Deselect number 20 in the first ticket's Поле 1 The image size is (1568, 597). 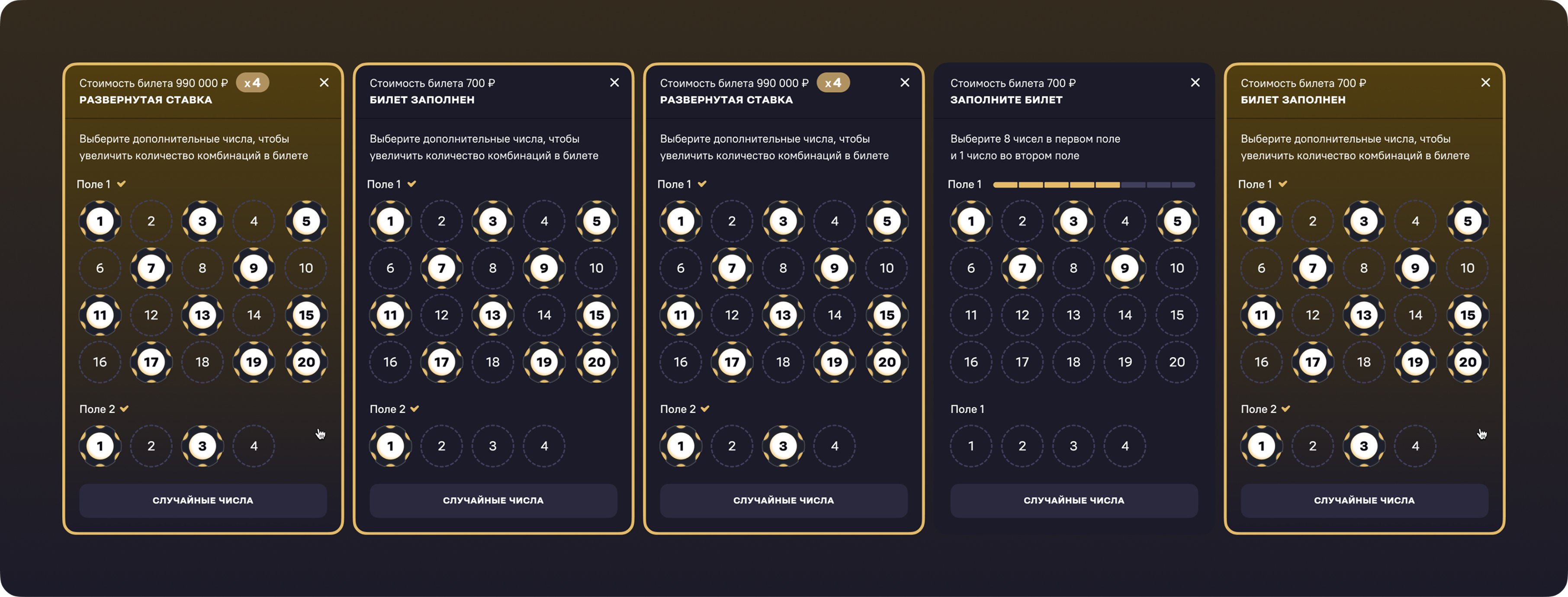tap(305, 362)
